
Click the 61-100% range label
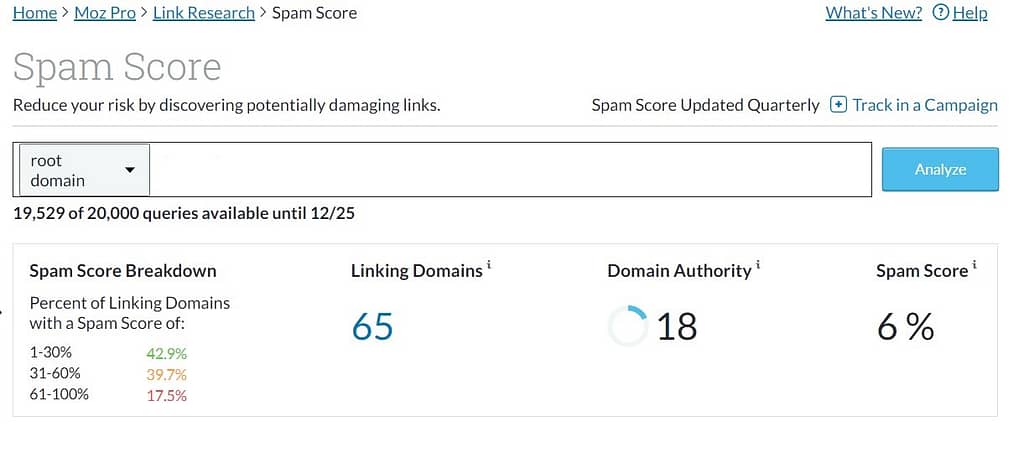(59, 394)
